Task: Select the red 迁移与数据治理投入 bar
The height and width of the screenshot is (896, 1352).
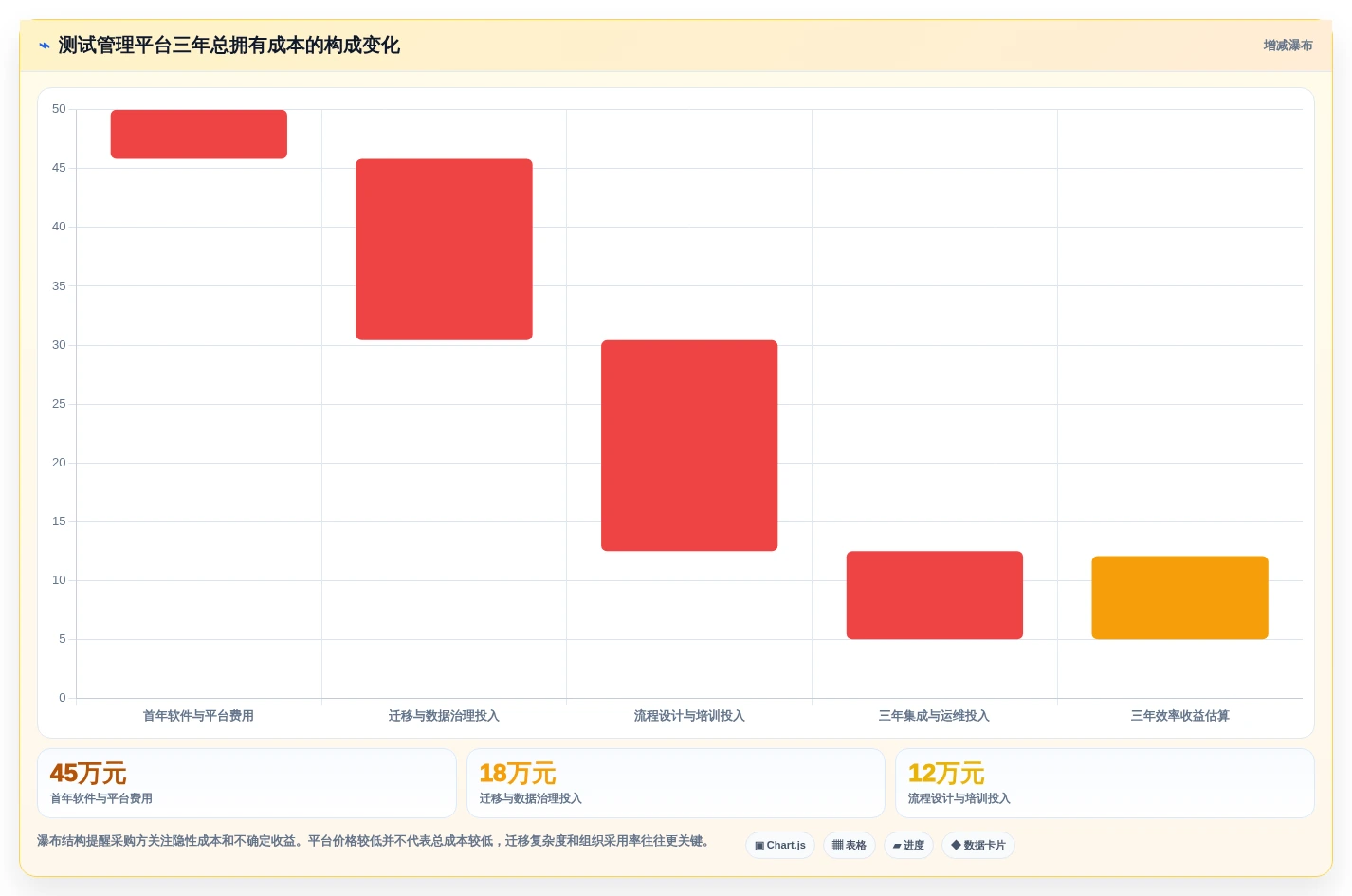Action: pyautogui.click(x=444, y=249)
